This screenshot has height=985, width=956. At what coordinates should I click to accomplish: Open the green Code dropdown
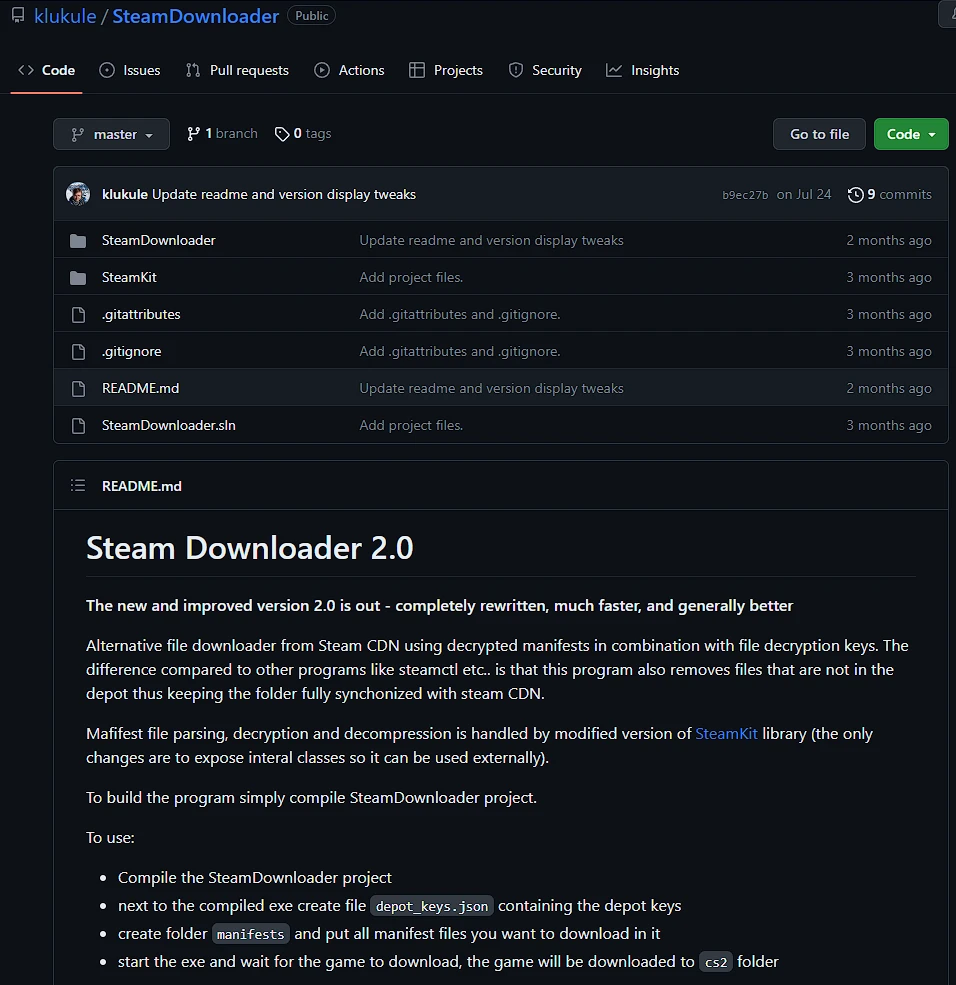tap(910, 134)
